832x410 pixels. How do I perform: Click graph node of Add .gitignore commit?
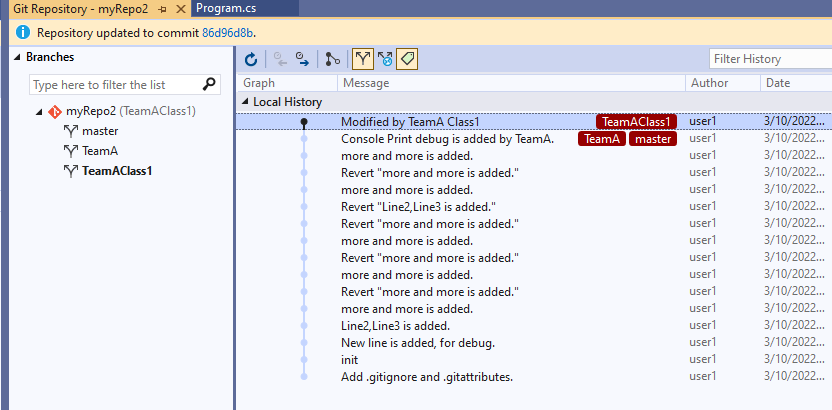click(304, 377)
